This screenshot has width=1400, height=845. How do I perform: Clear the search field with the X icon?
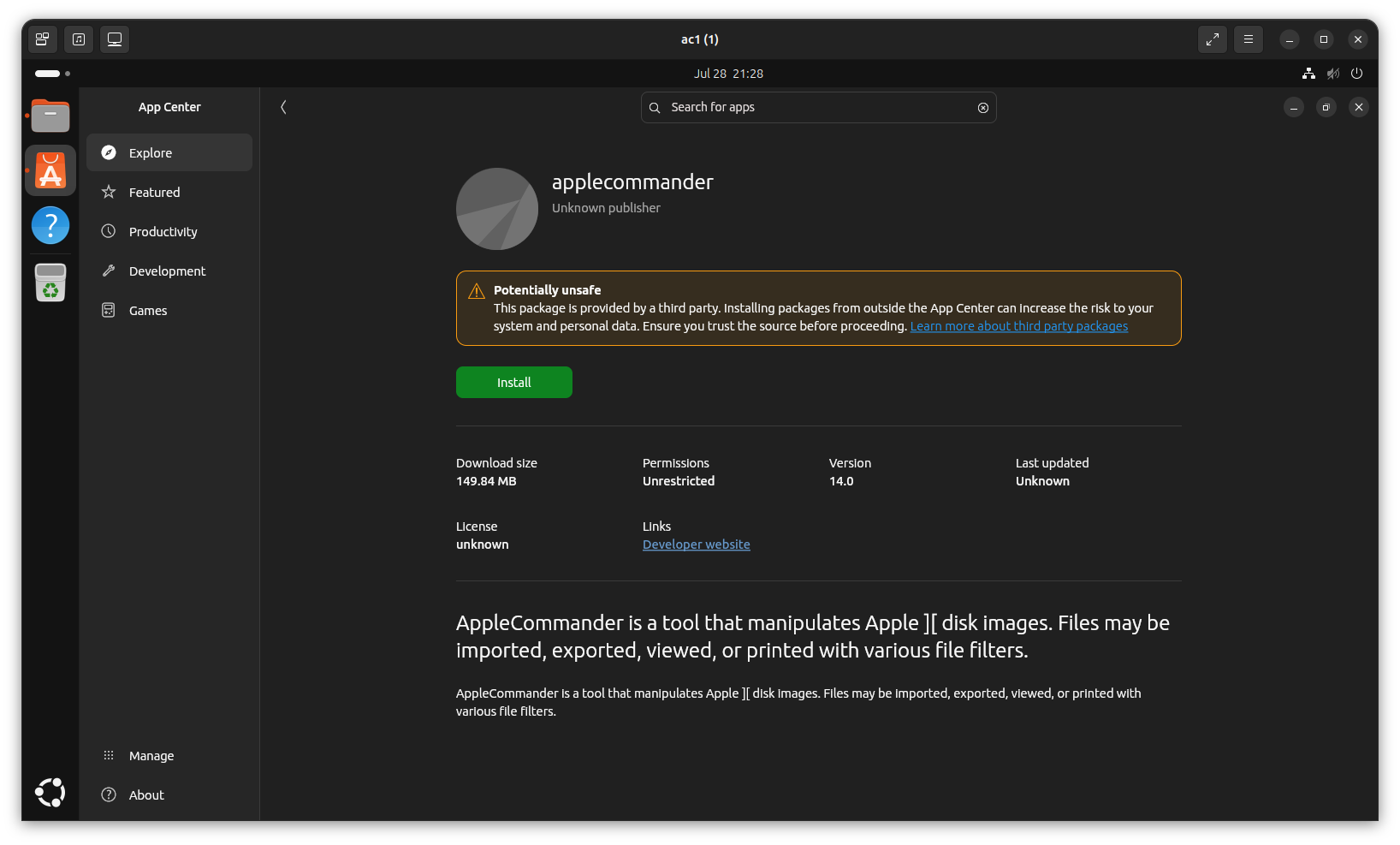click(983, 108)
